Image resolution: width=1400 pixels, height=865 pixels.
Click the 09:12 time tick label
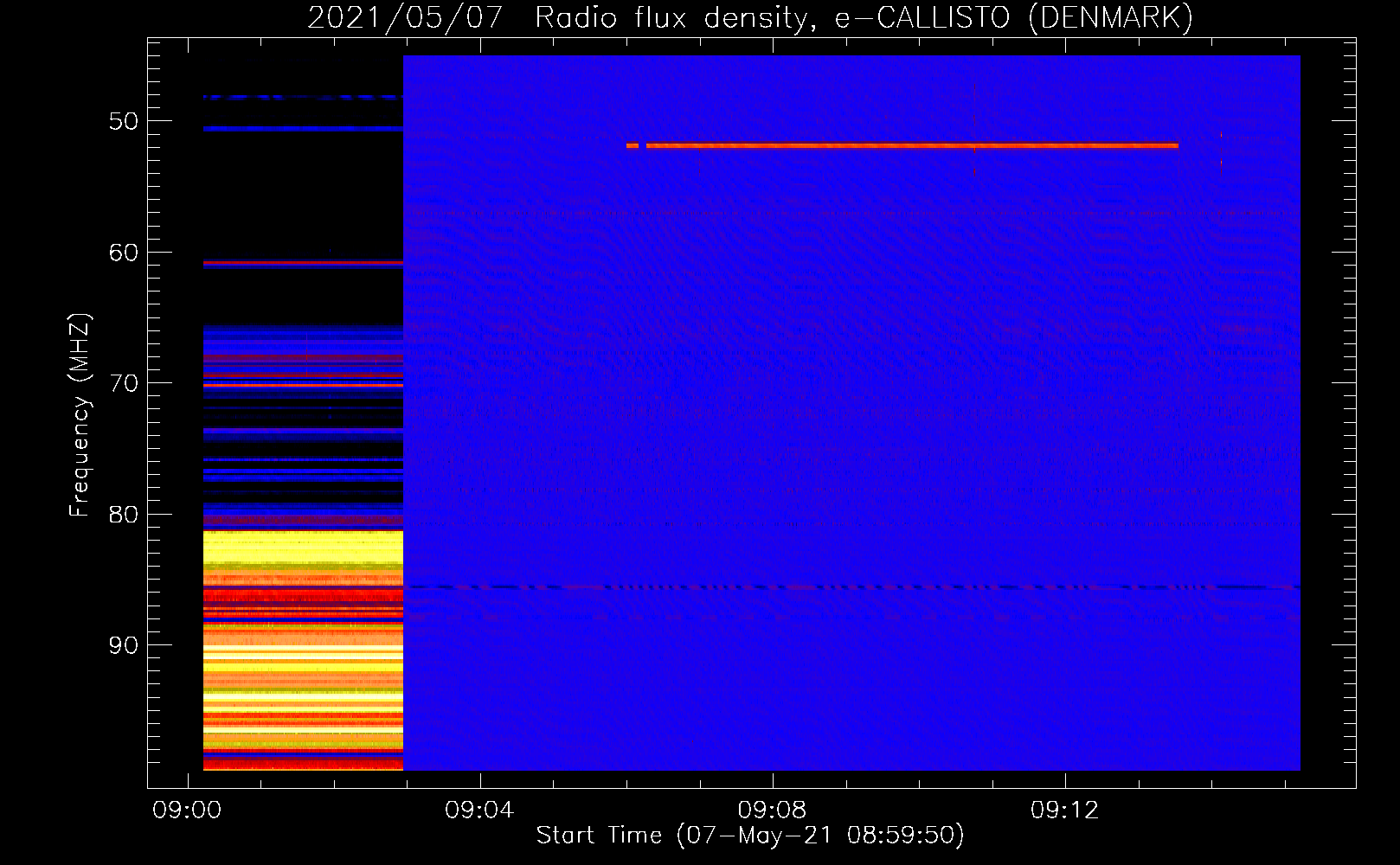pos(1064,811)
